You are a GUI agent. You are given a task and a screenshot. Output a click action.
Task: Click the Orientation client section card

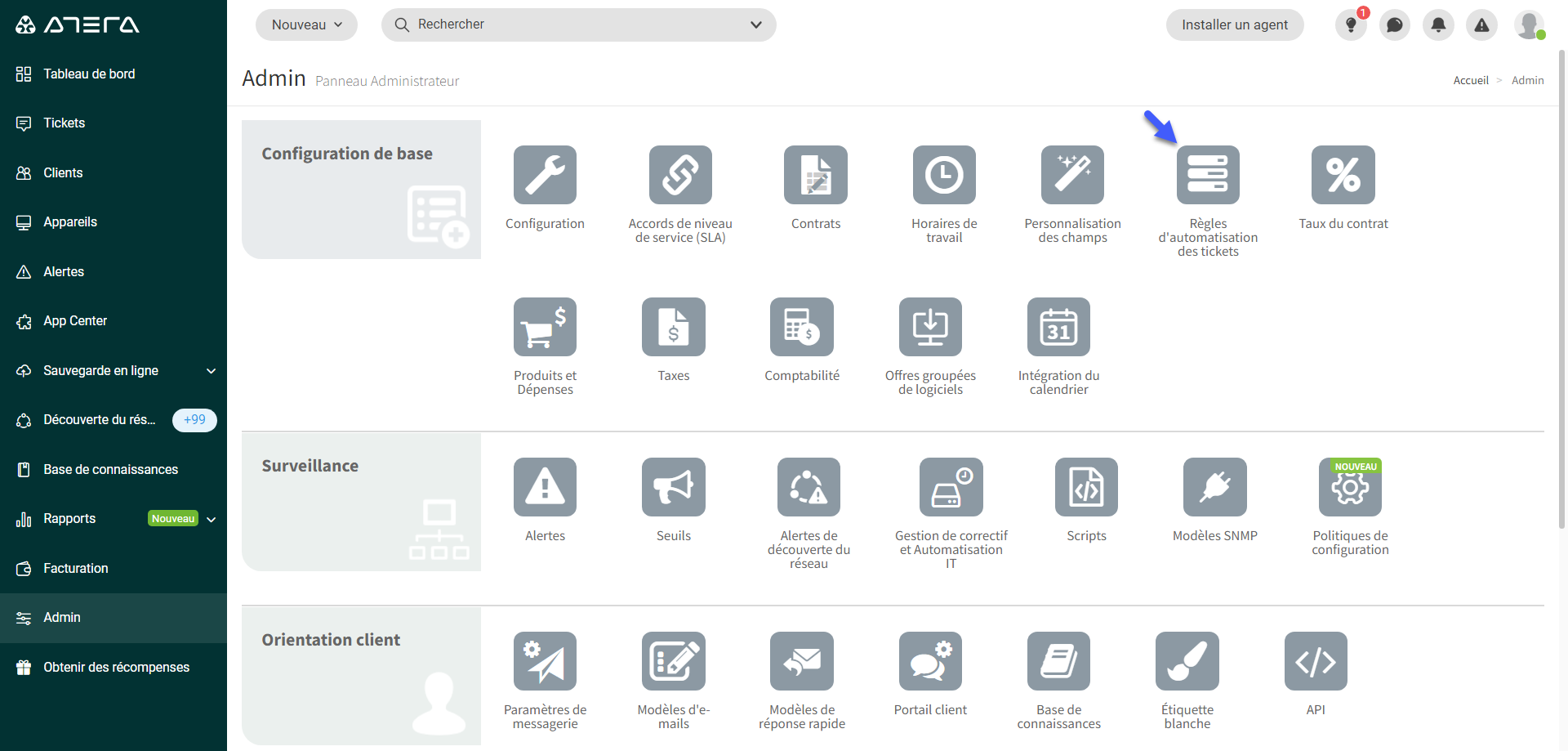361,676
